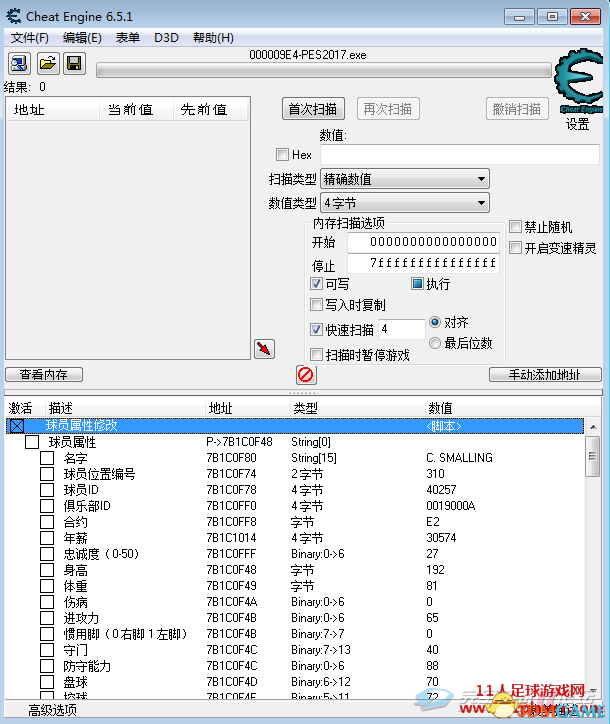Click the fast scan alignment value field

pyautogui.click(x=401, y=329)
